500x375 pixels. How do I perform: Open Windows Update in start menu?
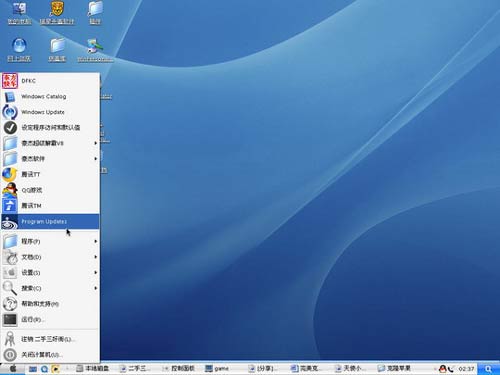point(50,112)
